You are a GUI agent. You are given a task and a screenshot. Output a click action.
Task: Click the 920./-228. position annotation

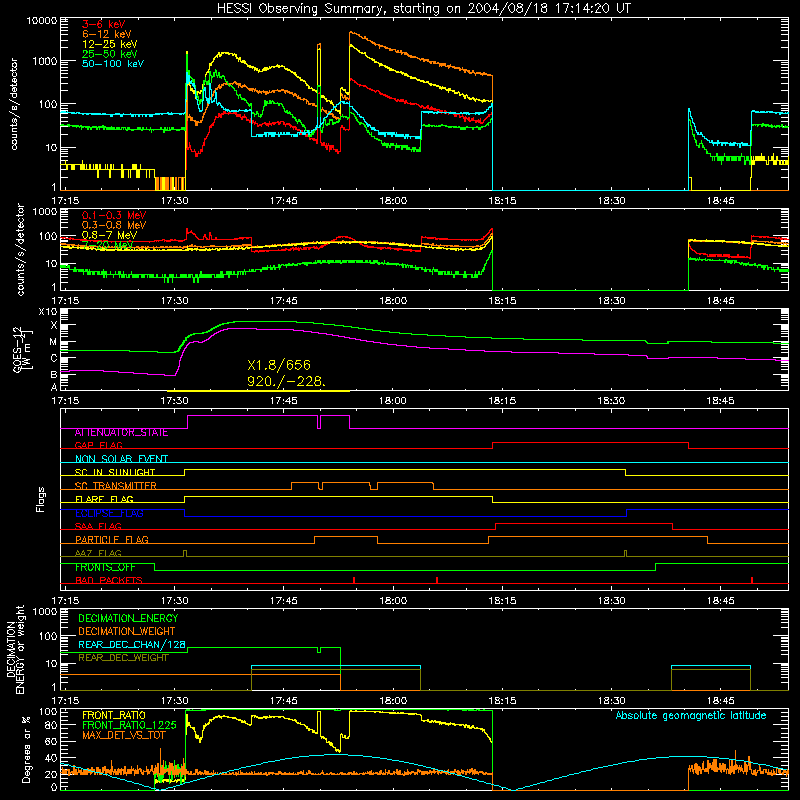(286, 381)
